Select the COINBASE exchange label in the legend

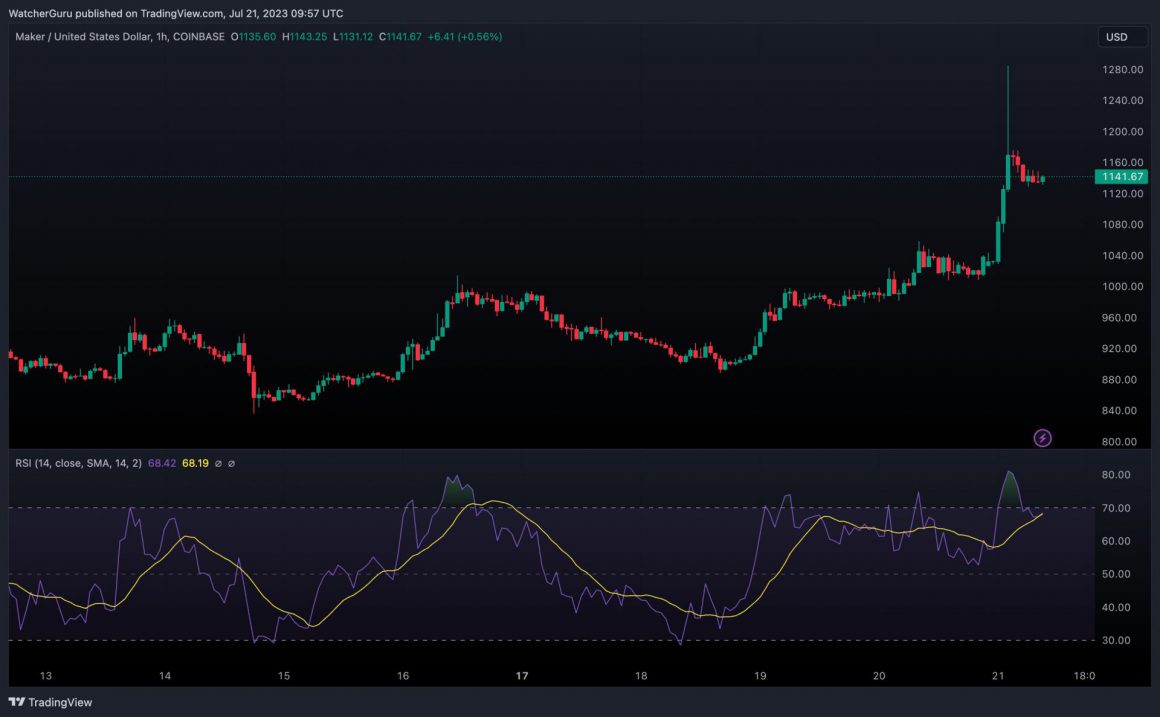tap(198, 36)
